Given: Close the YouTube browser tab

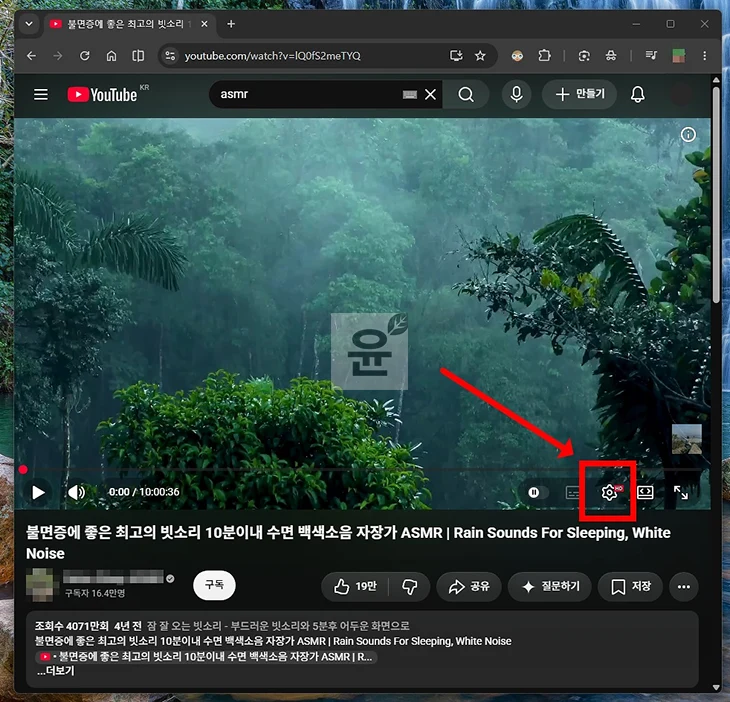Looking at the screenshot, I should coord(204,24).
